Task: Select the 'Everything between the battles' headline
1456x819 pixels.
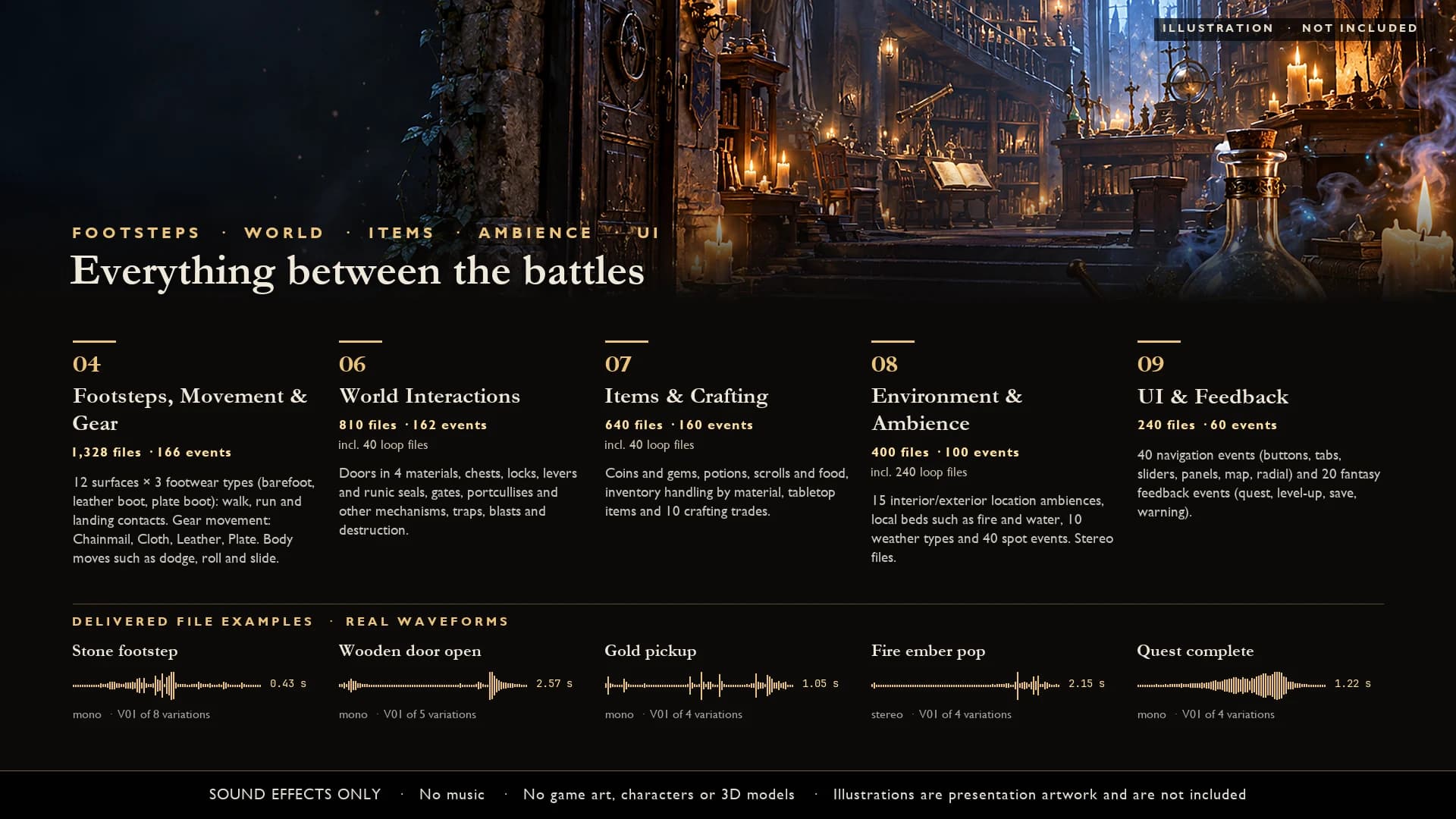Action: tap(357, 271)
